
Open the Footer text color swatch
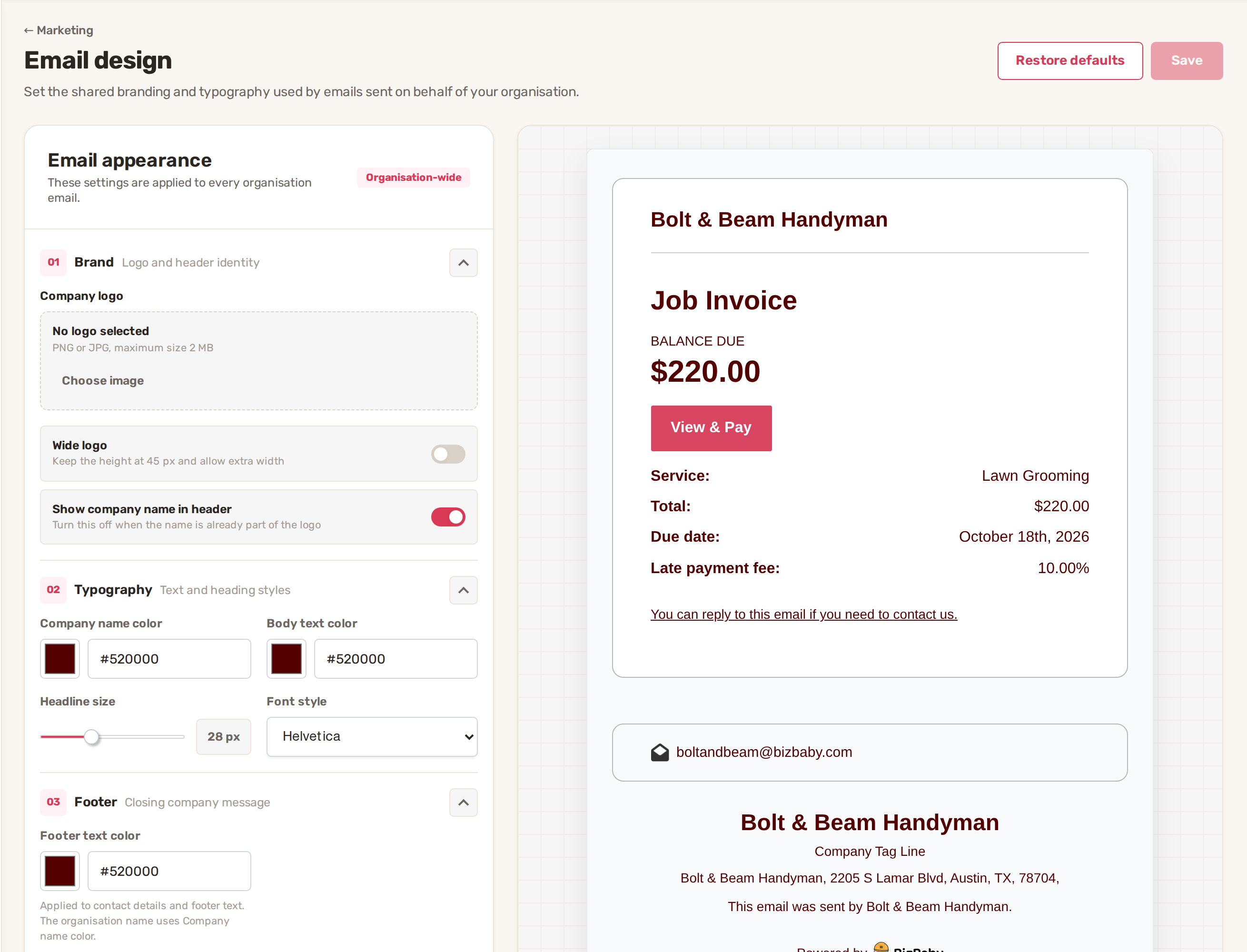[x=60, y=871]
